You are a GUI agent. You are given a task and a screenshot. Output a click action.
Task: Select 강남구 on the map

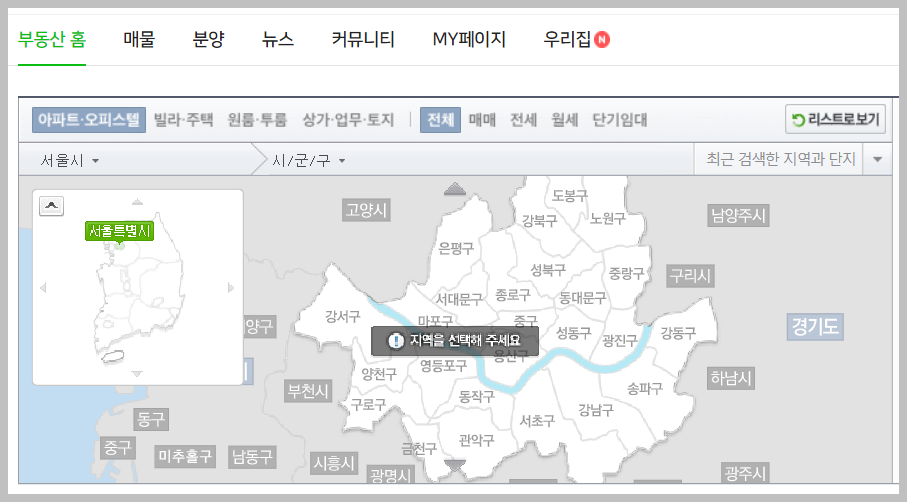(596, 410)
